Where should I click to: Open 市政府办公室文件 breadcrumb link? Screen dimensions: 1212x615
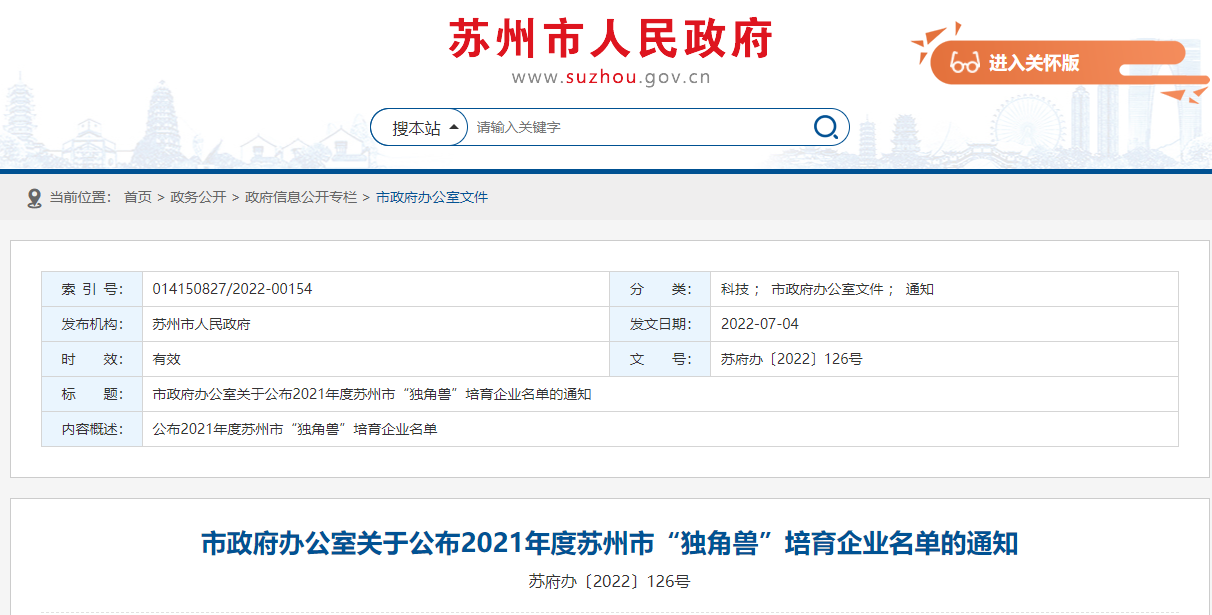(x=432, y=198)
